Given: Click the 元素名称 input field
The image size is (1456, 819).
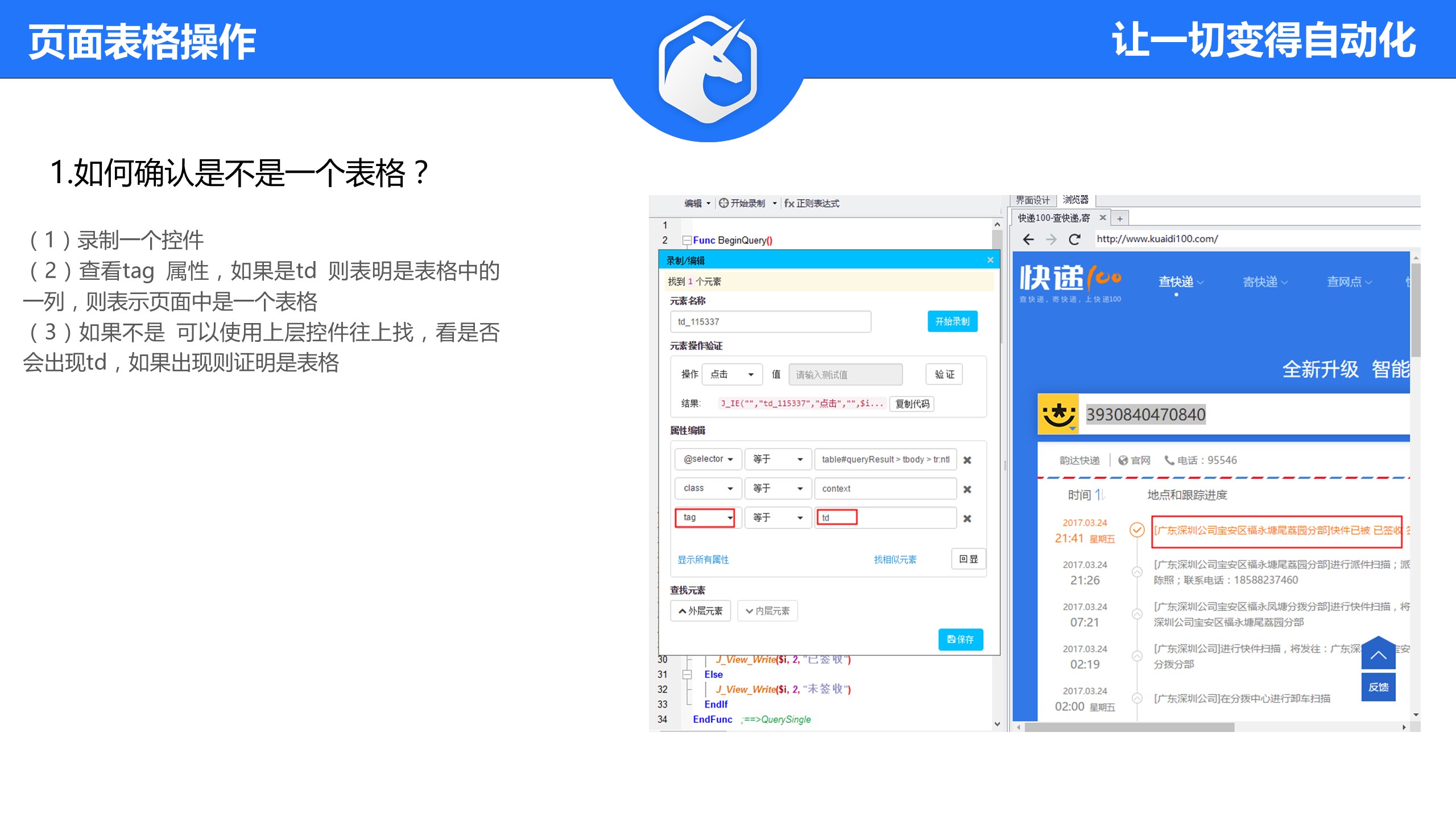Looking at the screenshot, I should point(770,322).
